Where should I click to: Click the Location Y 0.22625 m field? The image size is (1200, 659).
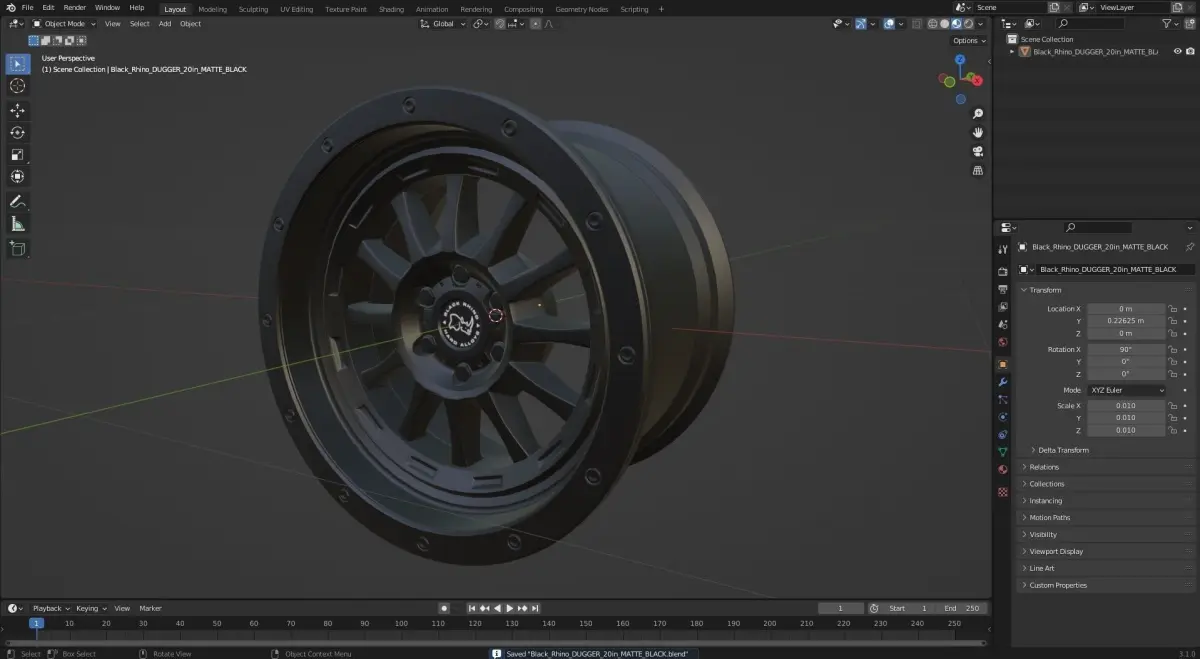[x=1126, y=321]
